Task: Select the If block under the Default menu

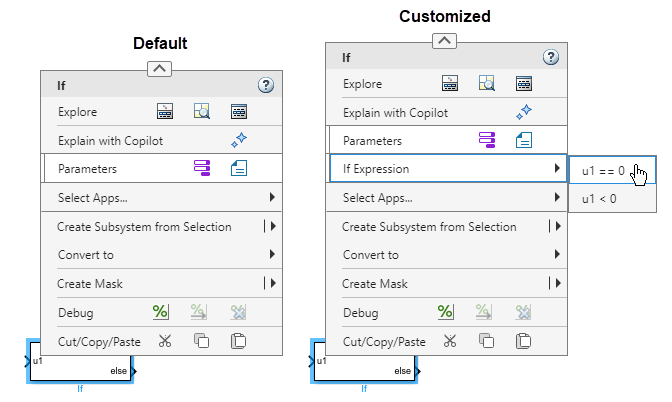Action: [x=80, y=367]
